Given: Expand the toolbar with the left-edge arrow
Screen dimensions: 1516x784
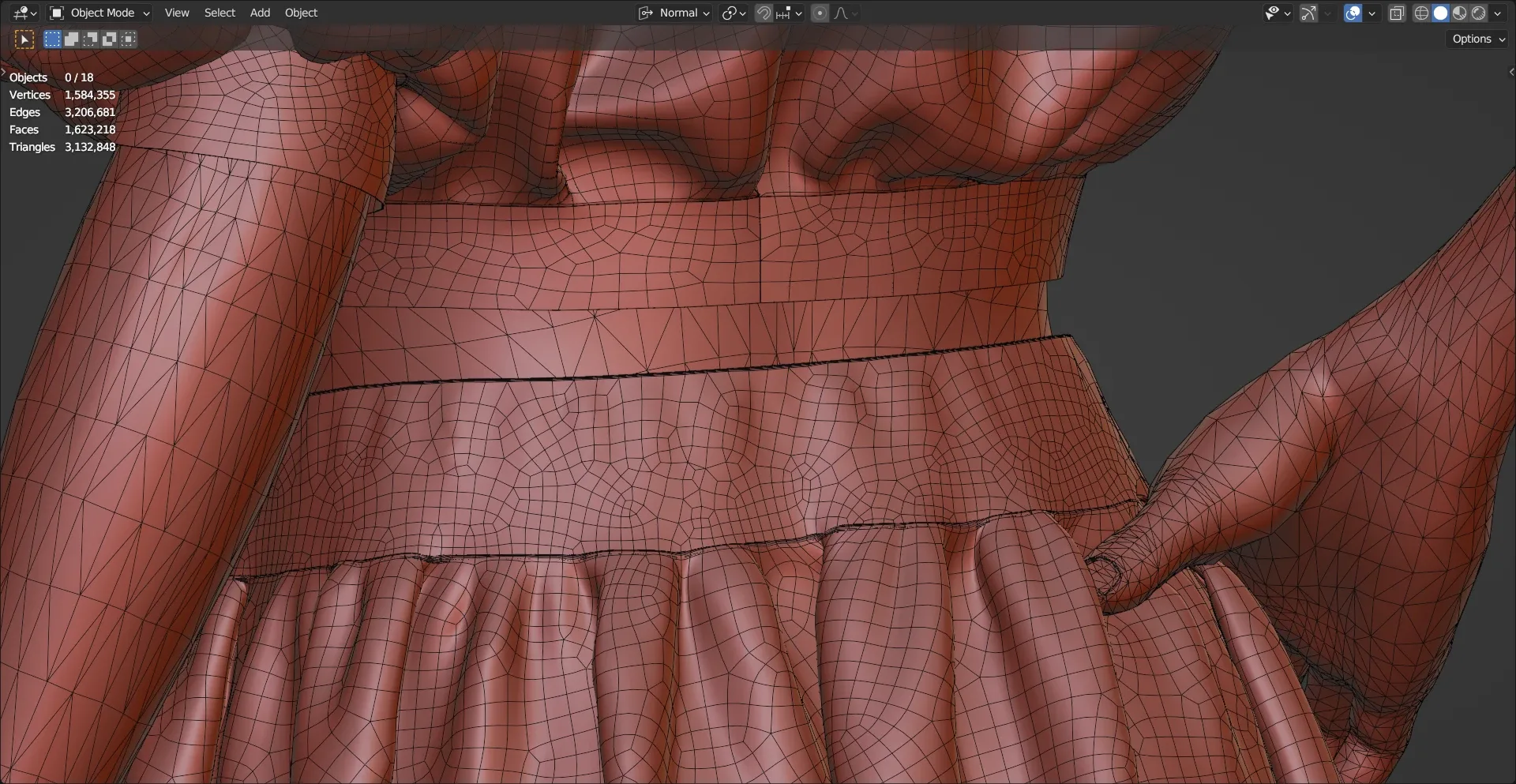Looking at the screenshot, I should 3,72.
